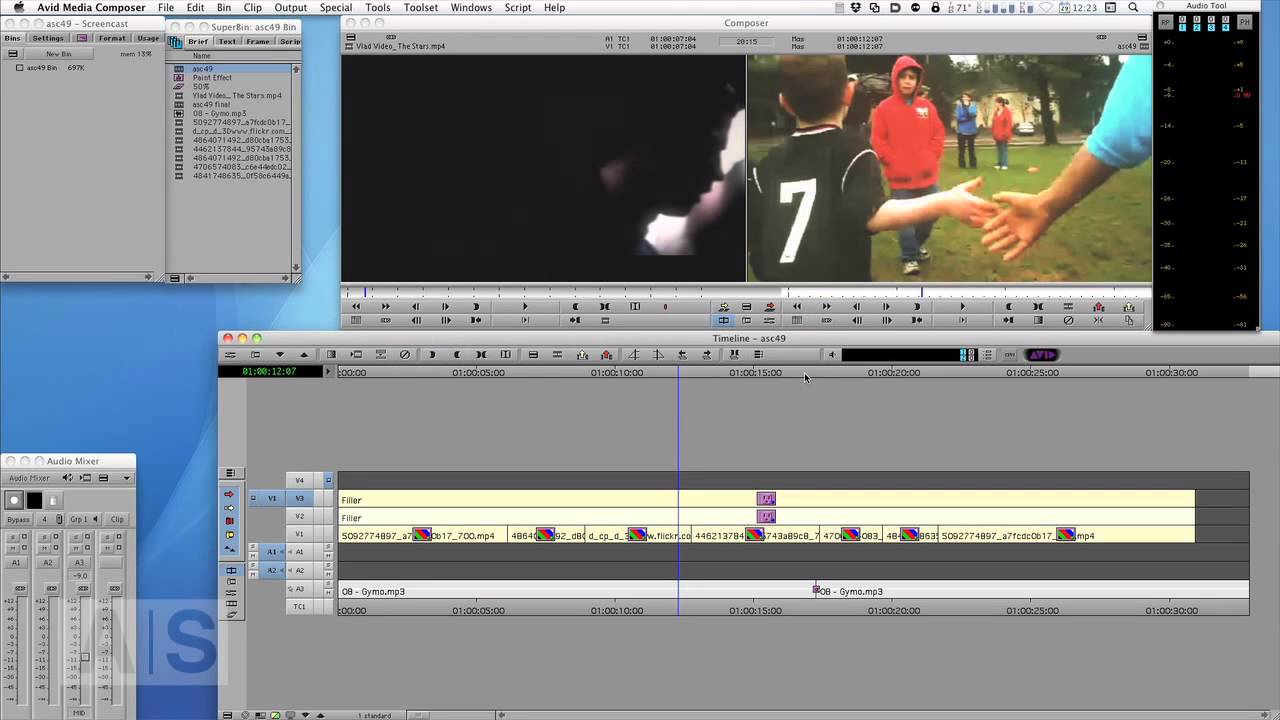Select the red Overwrite Trim tool in palette

(x=230, y=521)
